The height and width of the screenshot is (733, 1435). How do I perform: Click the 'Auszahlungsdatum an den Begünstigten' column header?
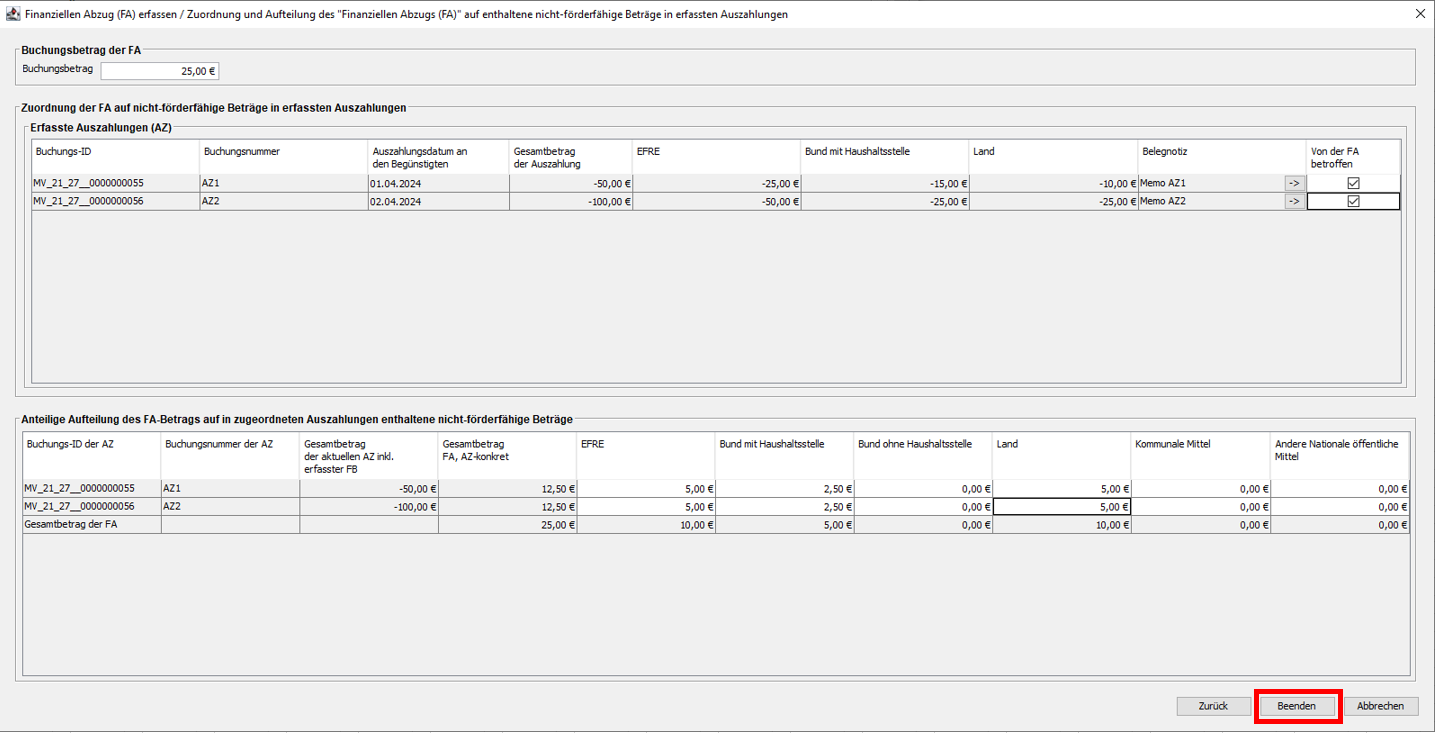click(437, 157)
